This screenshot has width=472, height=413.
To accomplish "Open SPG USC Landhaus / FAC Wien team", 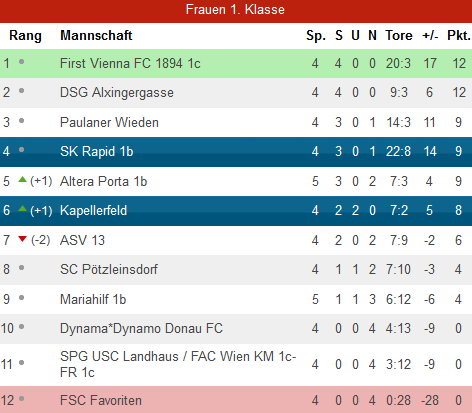I will (178, 364).
